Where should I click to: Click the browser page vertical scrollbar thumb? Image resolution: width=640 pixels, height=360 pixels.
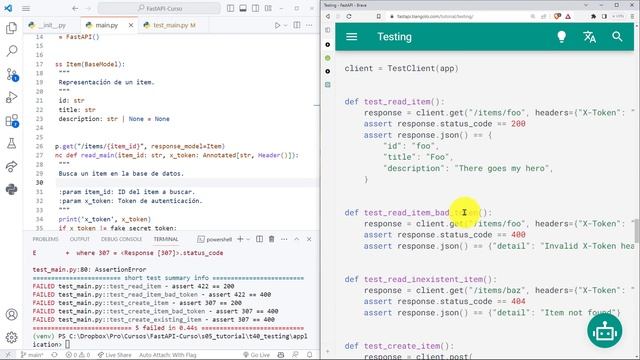[x=636, y=231]
